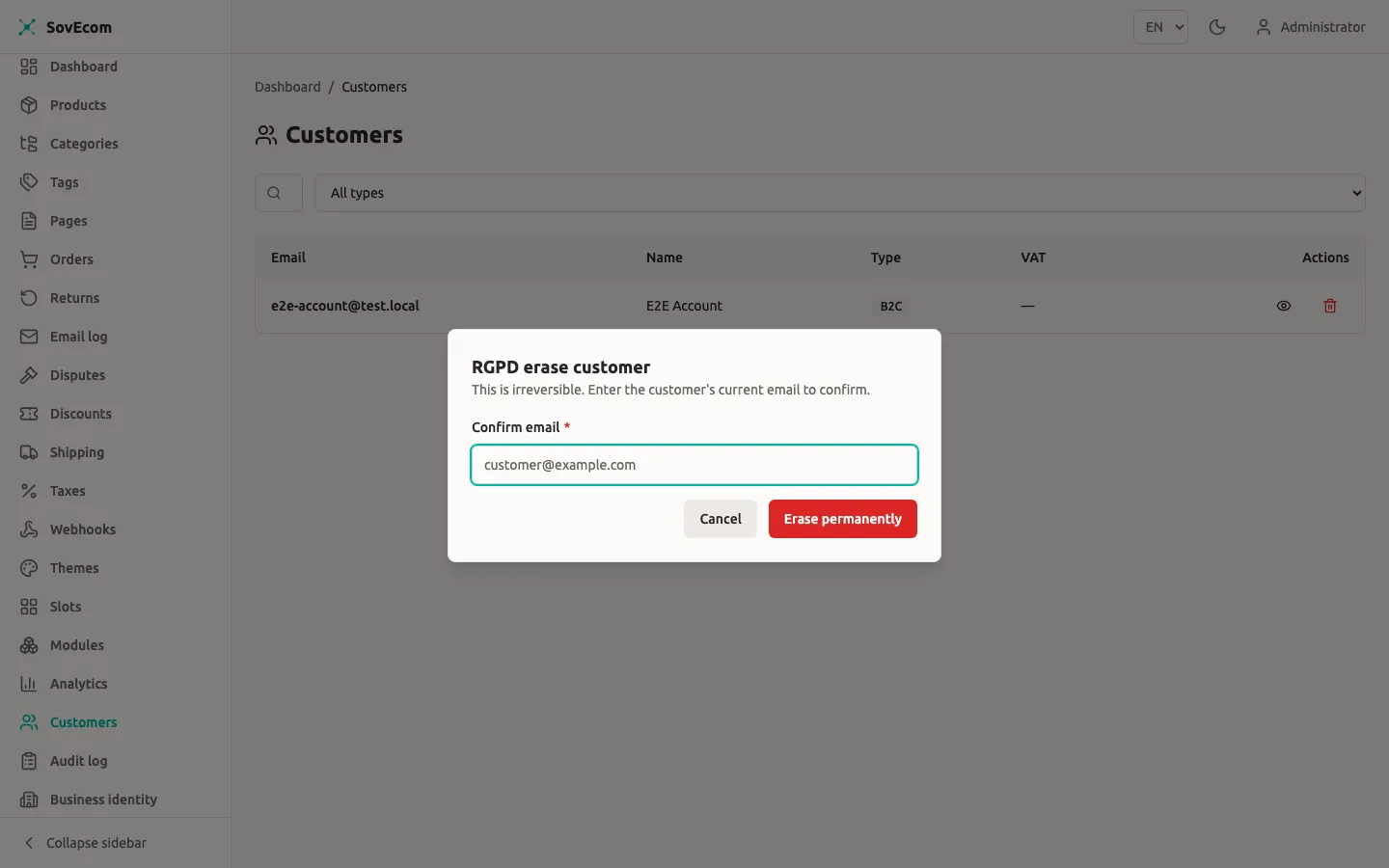
Task: Click the Themes palette icon
Action: click(x=29, y=568)
